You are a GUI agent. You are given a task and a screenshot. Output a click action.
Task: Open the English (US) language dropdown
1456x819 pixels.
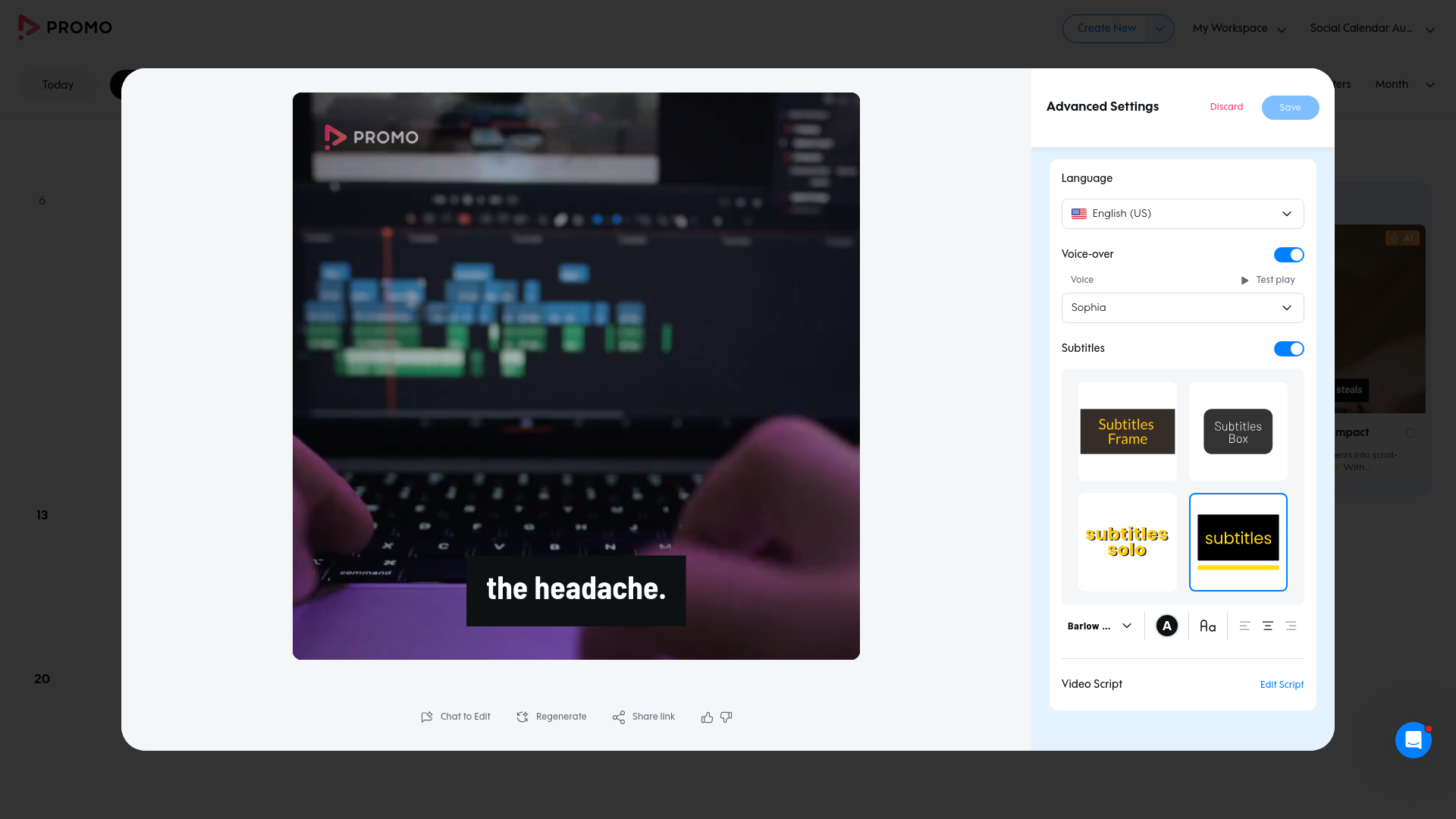[x=1182, y=214]
